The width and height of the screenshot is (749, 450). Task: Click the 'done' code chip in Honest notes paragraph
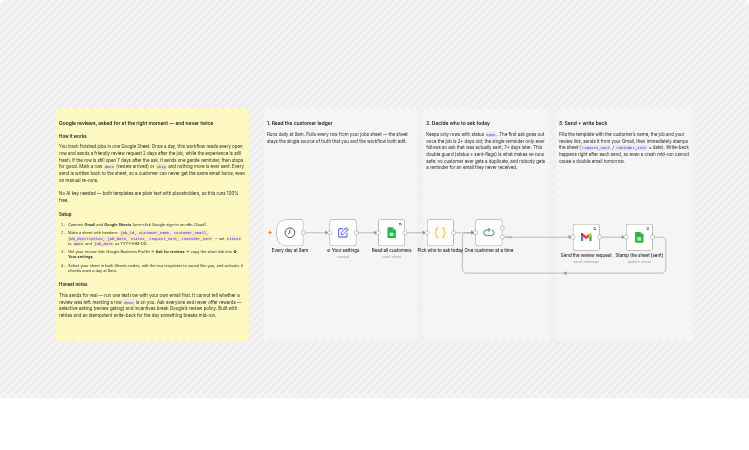(128, 303)
